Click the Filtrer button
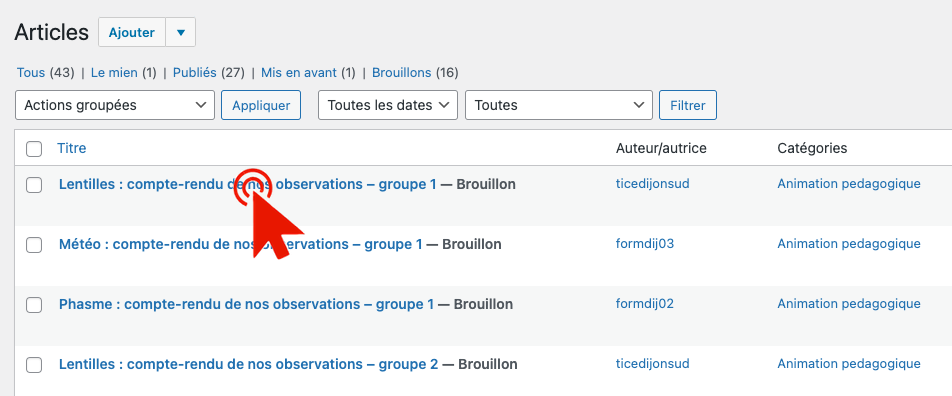 (x=688, y=105)
